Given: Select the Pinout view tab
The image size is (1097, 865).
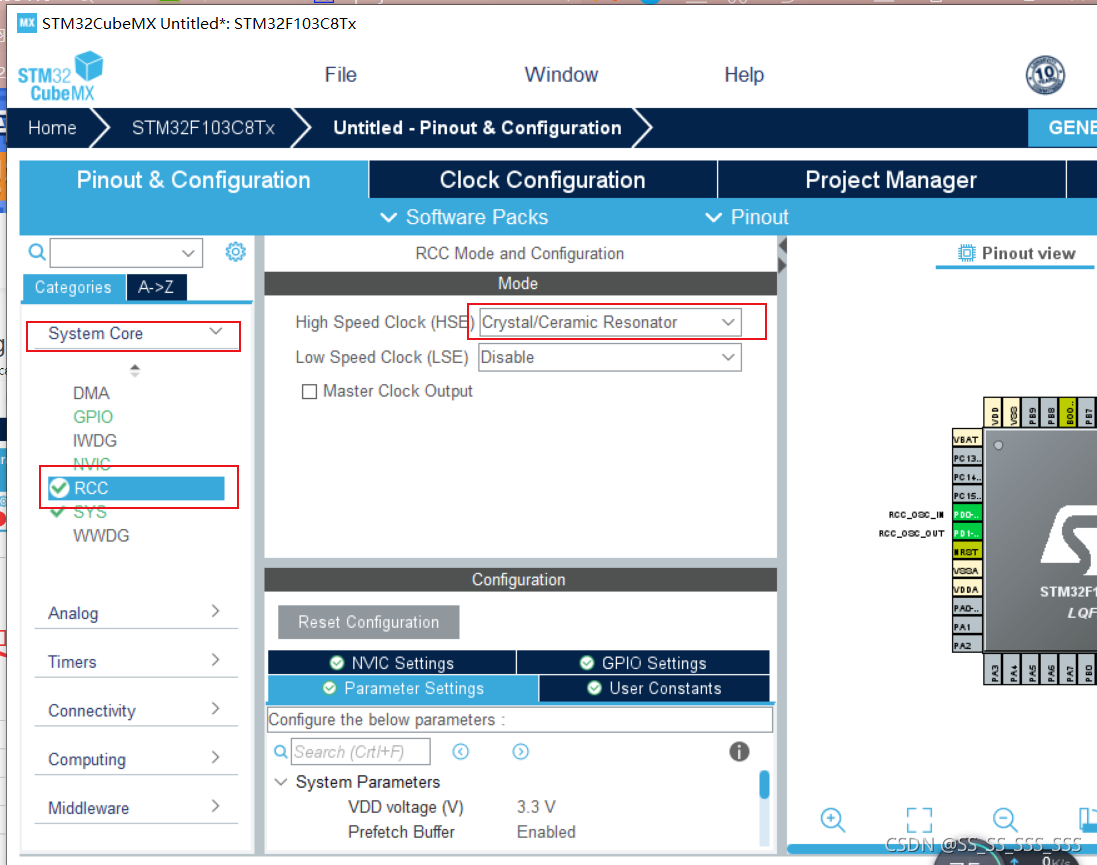Looking at the screenshot, I should pyautogui.click(x=1016, y=253).
